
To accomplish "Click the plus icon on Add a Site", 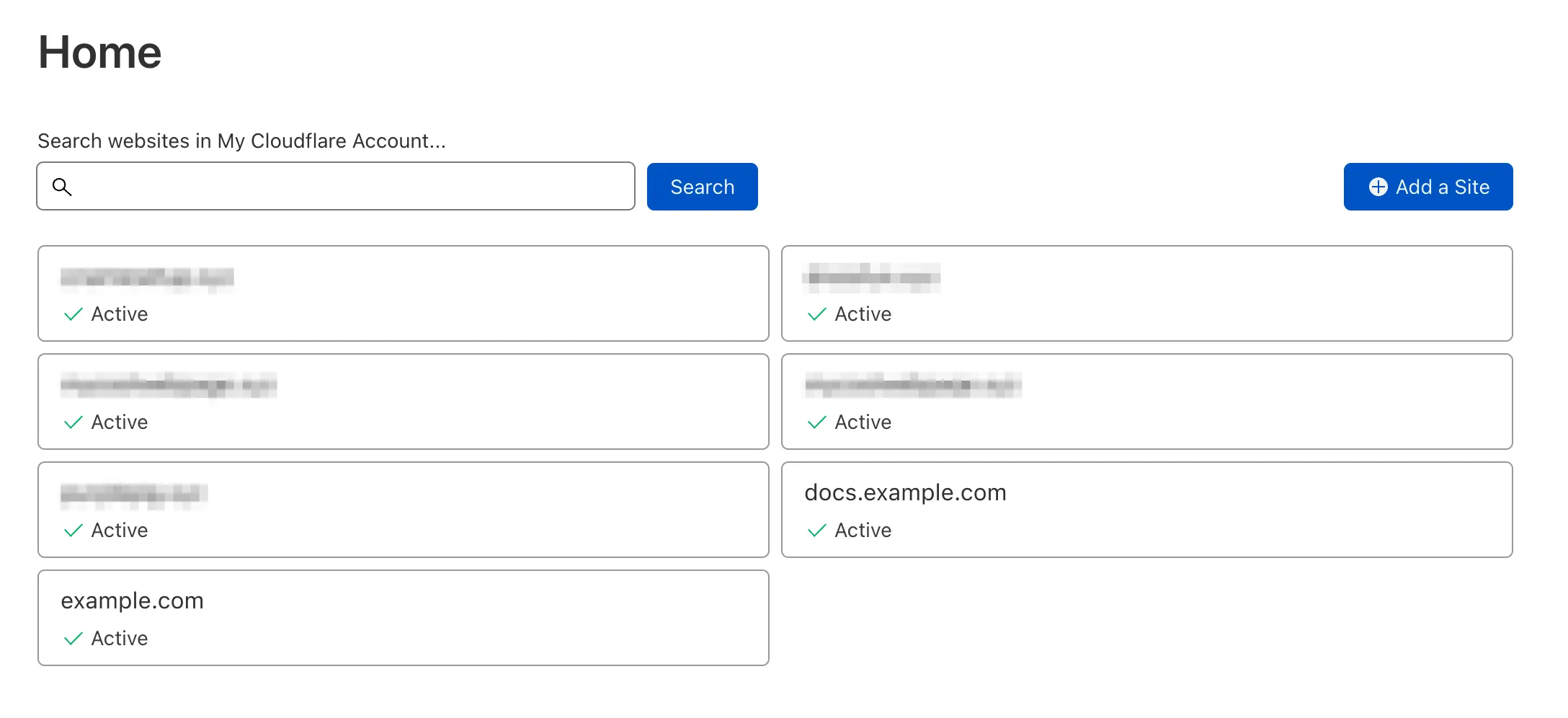I will [x=1378, y=186].
